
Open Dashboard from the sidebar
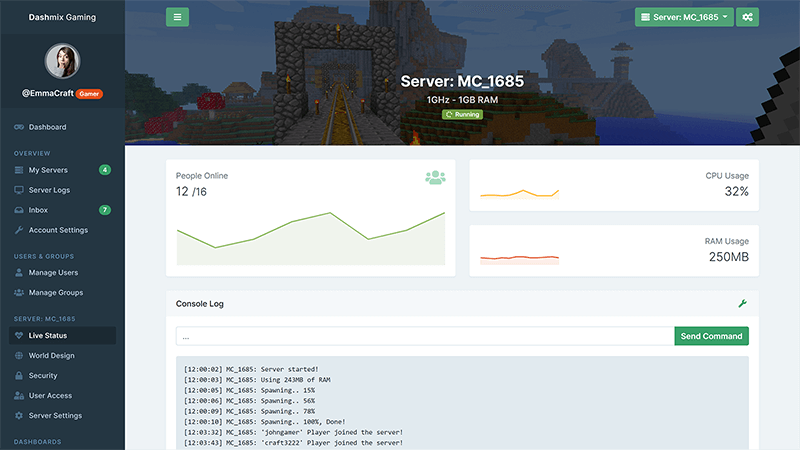47,127
